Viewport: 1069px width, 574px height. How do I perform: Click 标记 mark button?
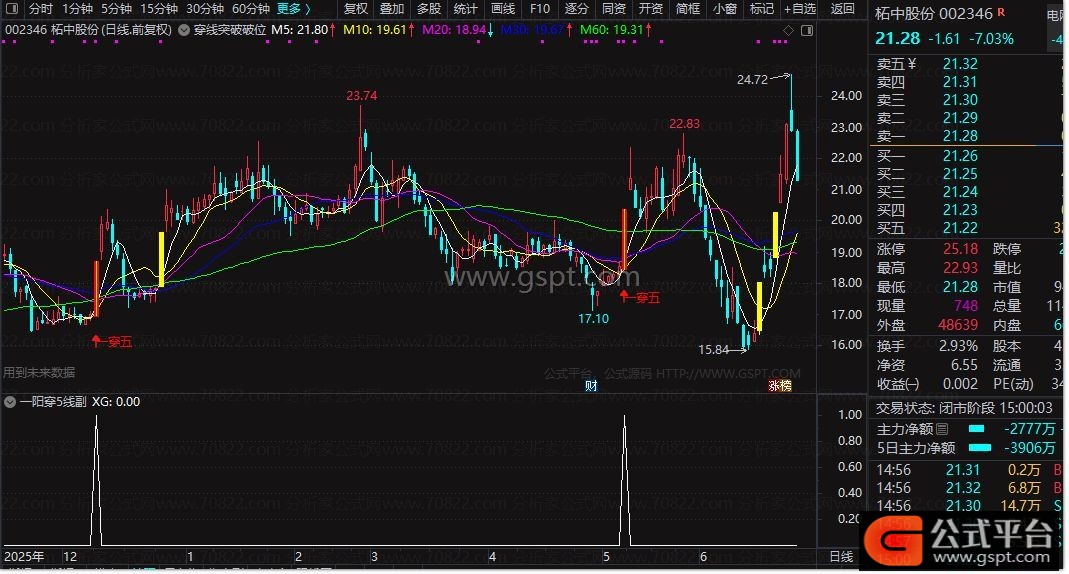[x=762, y=9]
